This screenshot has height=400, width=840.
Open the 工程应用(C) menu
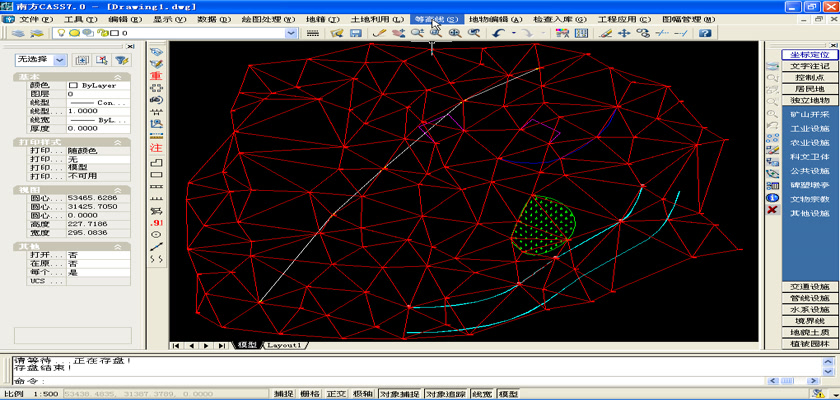point(624,19)
